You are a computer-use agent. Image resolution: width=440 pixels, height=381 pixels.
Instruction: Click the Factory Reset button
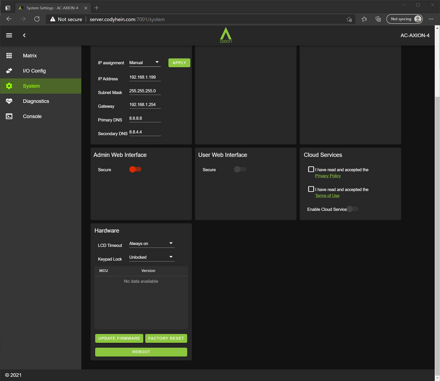coord(166,338)
